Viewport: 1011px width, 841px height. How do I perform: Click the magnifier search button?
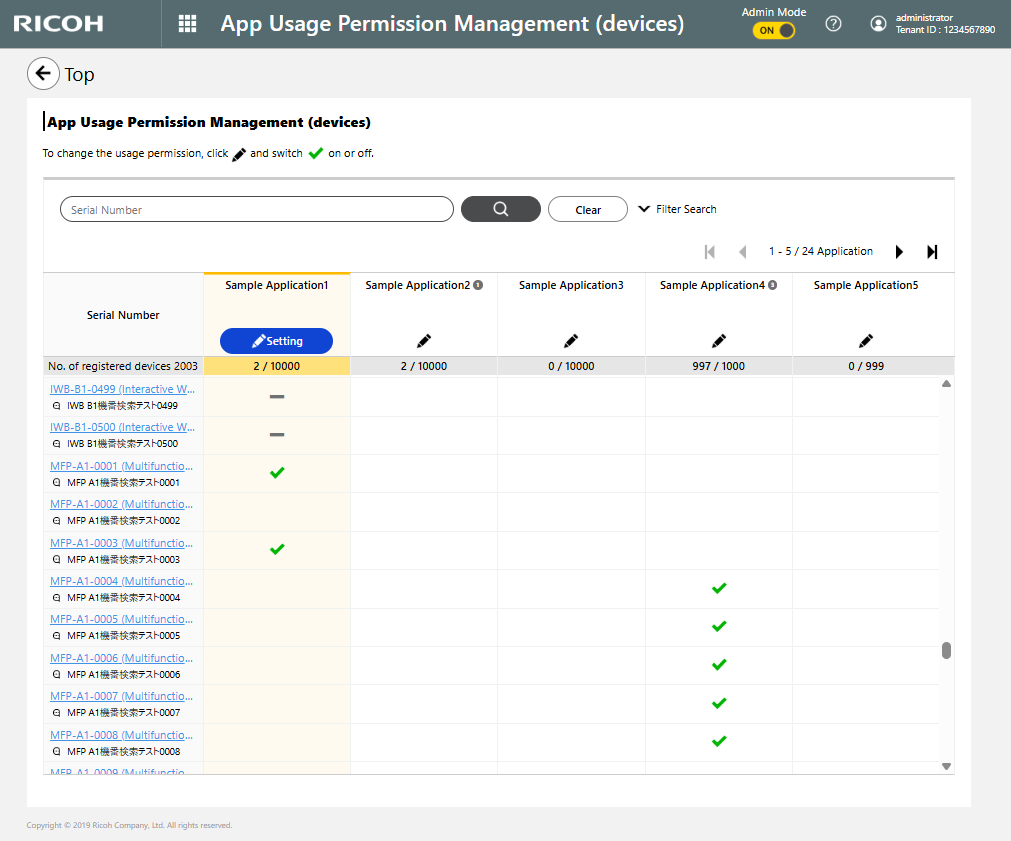point(500,209)
